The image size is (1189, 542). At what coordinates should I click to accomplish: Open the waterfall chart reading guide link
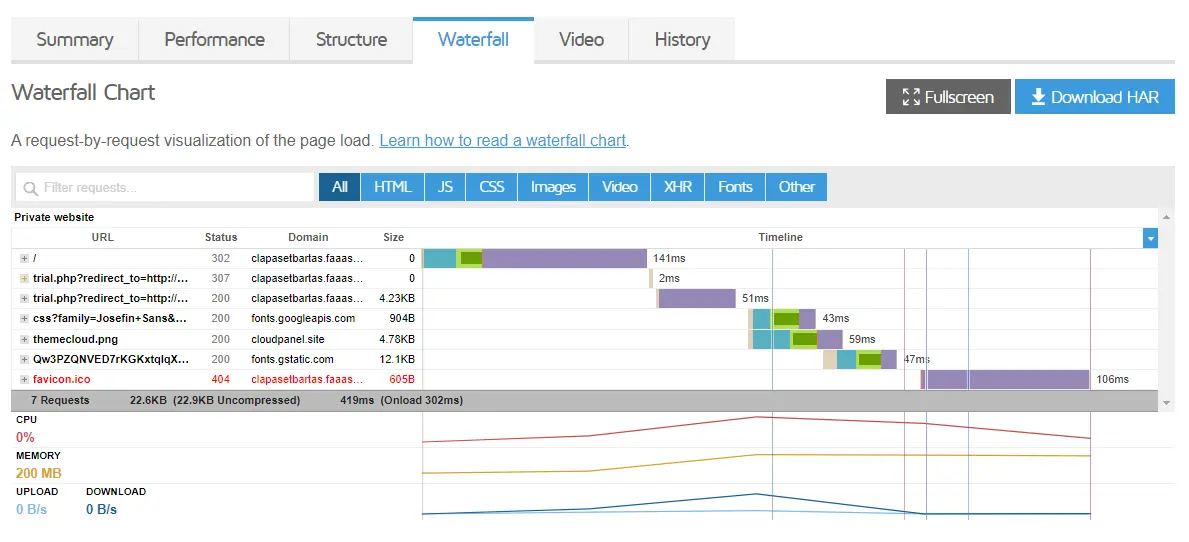pyautogui.click(x=503, y=140)
